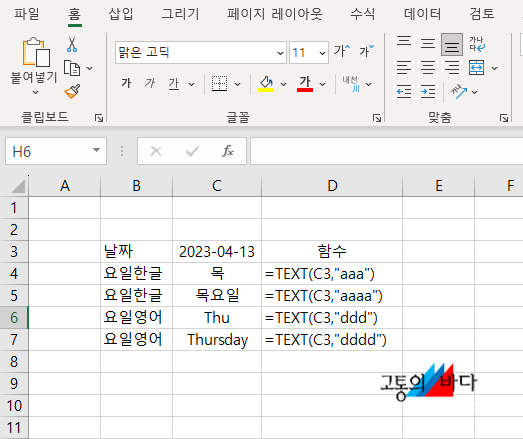Click the formula bar Cancel X icon
The height and width of the screenshot is (439, 523).
[x=156, y=151]
